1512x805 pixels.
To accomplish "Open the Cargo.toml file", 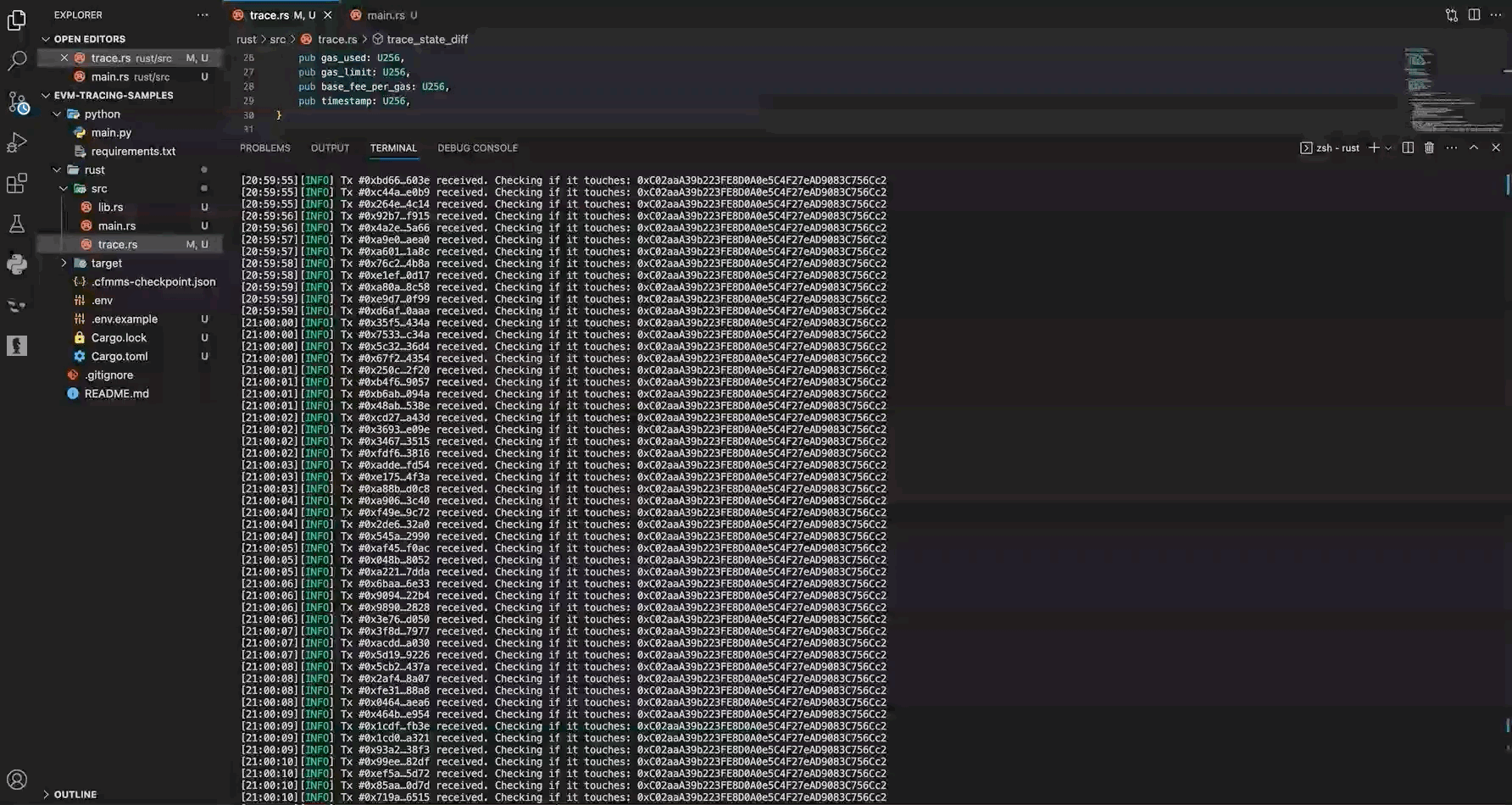I will 119,357.
